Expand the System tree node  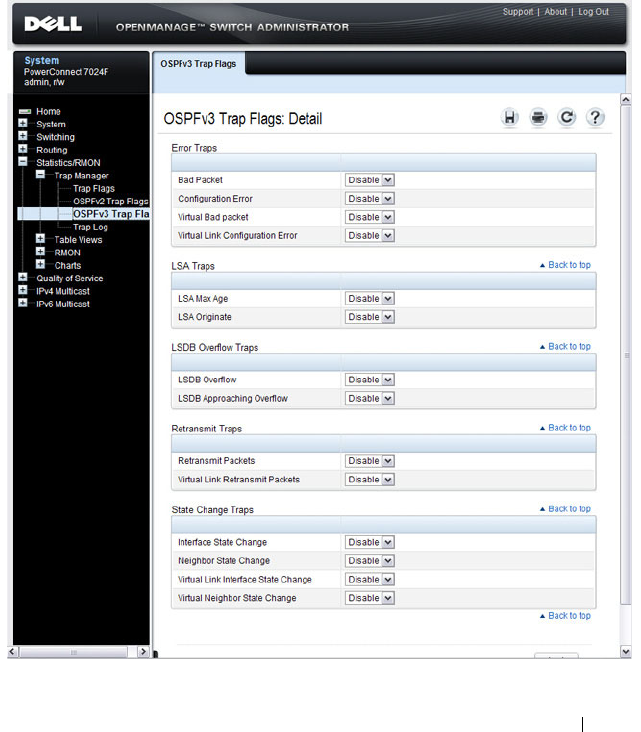[22, 123]
